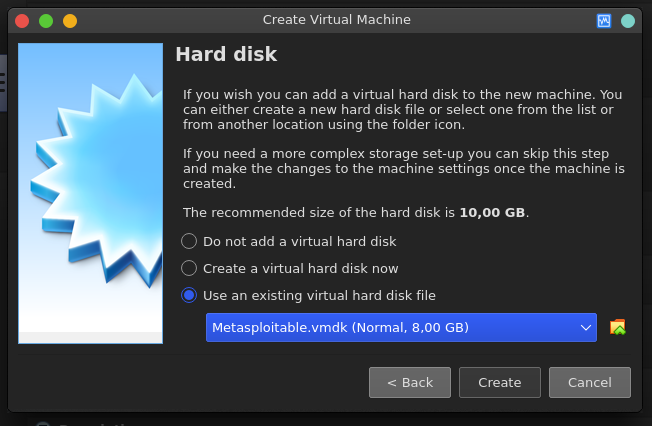652x426 pixels.
Task: Open the folder icon to choose a disk file
Action: (x=617, y=327)
